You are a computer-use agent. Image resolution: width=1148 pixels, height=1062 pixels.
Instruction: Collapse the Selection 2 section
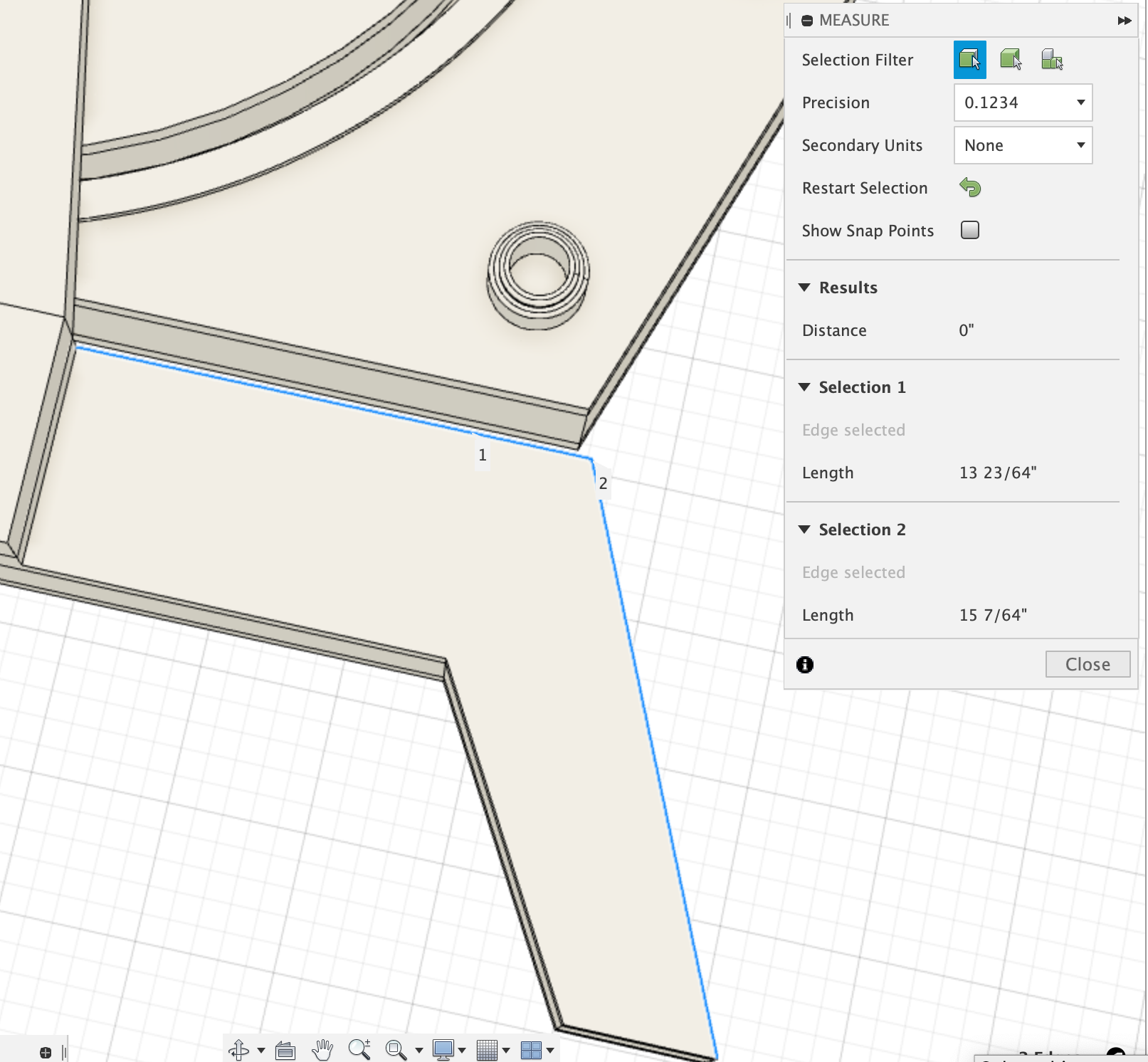point(805,529)
